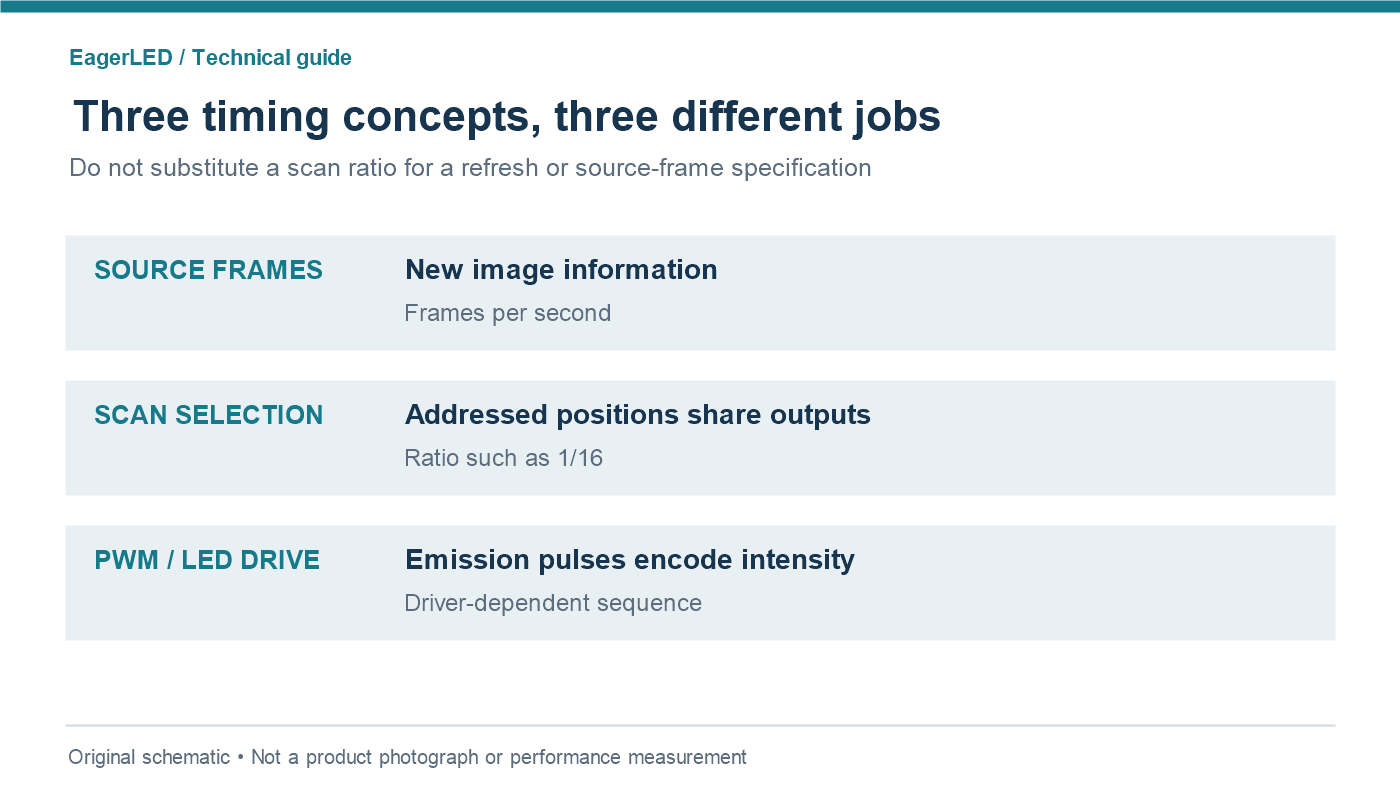Click the EagerLED / Technical guide header

click(x=210, y=58)
